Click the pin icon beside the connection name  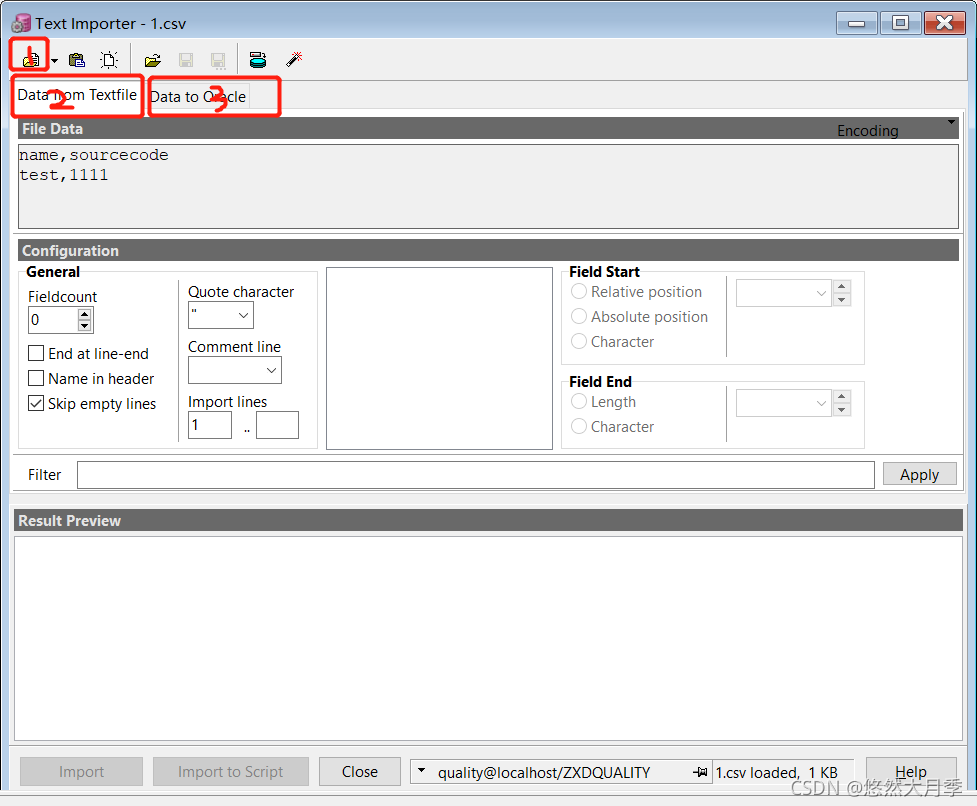[x=701, y=772]
